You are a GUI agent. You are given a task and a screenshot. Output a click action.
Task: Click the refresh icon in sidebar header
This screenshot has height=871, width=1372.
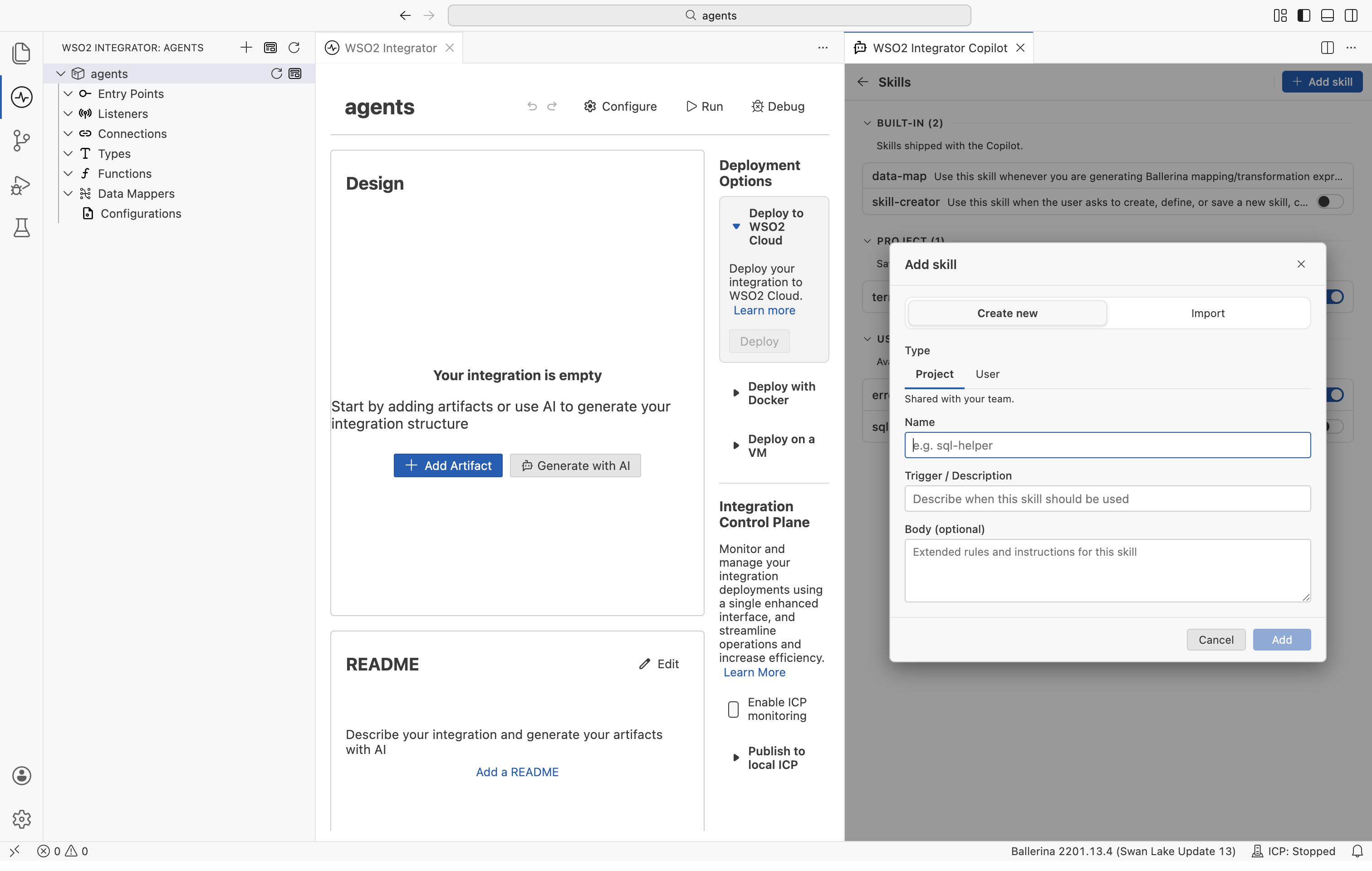pos(294,47)
